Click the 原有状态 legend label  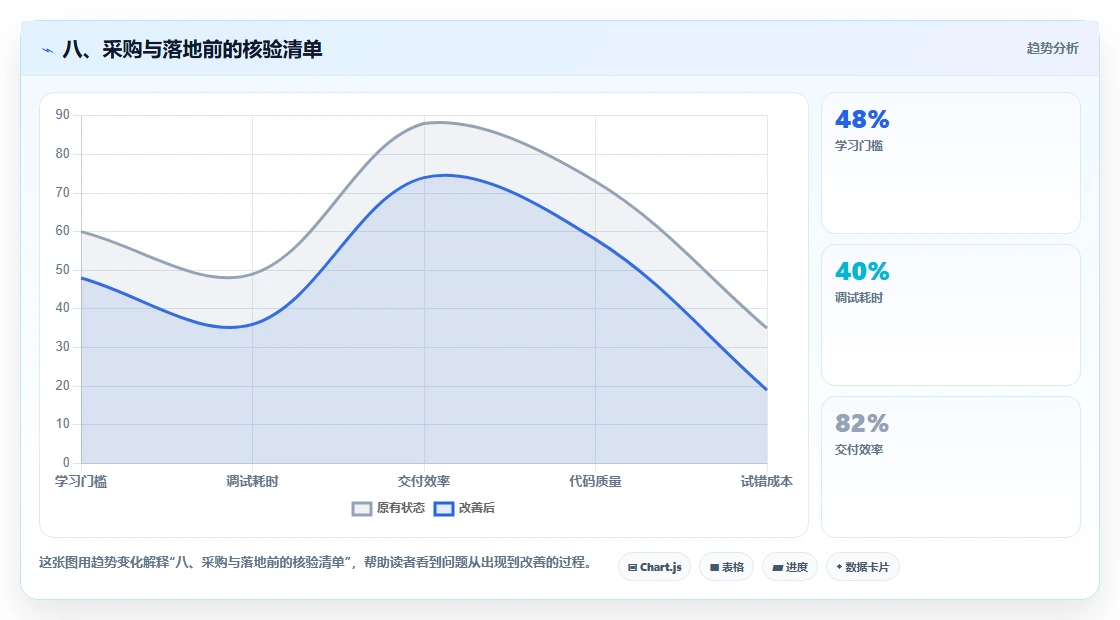tap(401, 508)
